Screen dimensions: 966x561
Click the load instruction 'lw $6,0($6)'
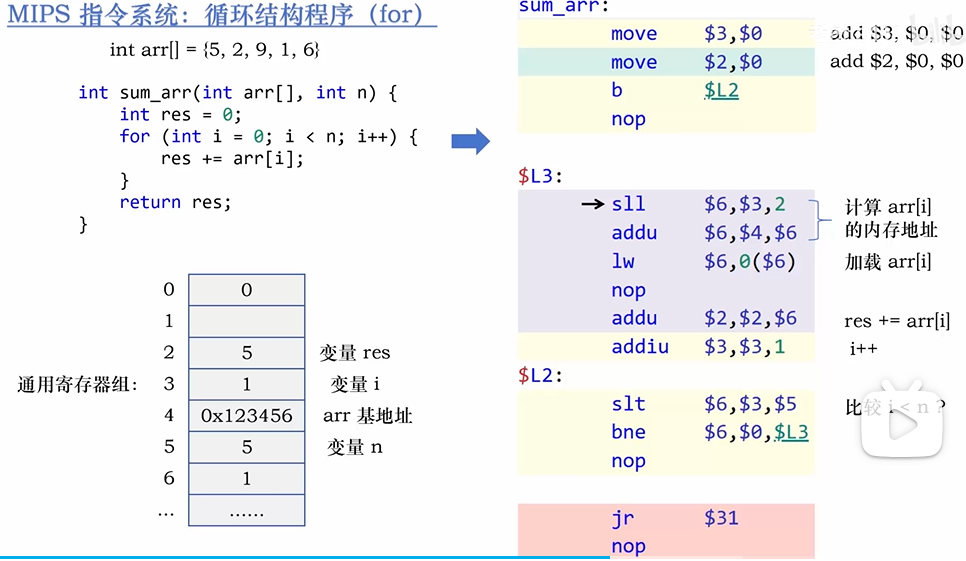point(704,261)
